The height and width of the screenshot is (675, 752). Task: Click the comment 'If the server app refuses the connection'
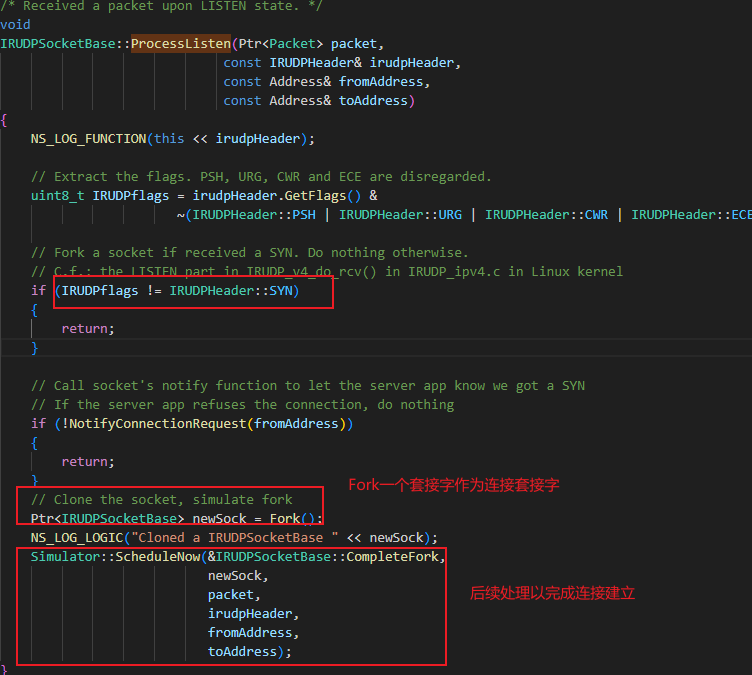[x=242, y=404]
